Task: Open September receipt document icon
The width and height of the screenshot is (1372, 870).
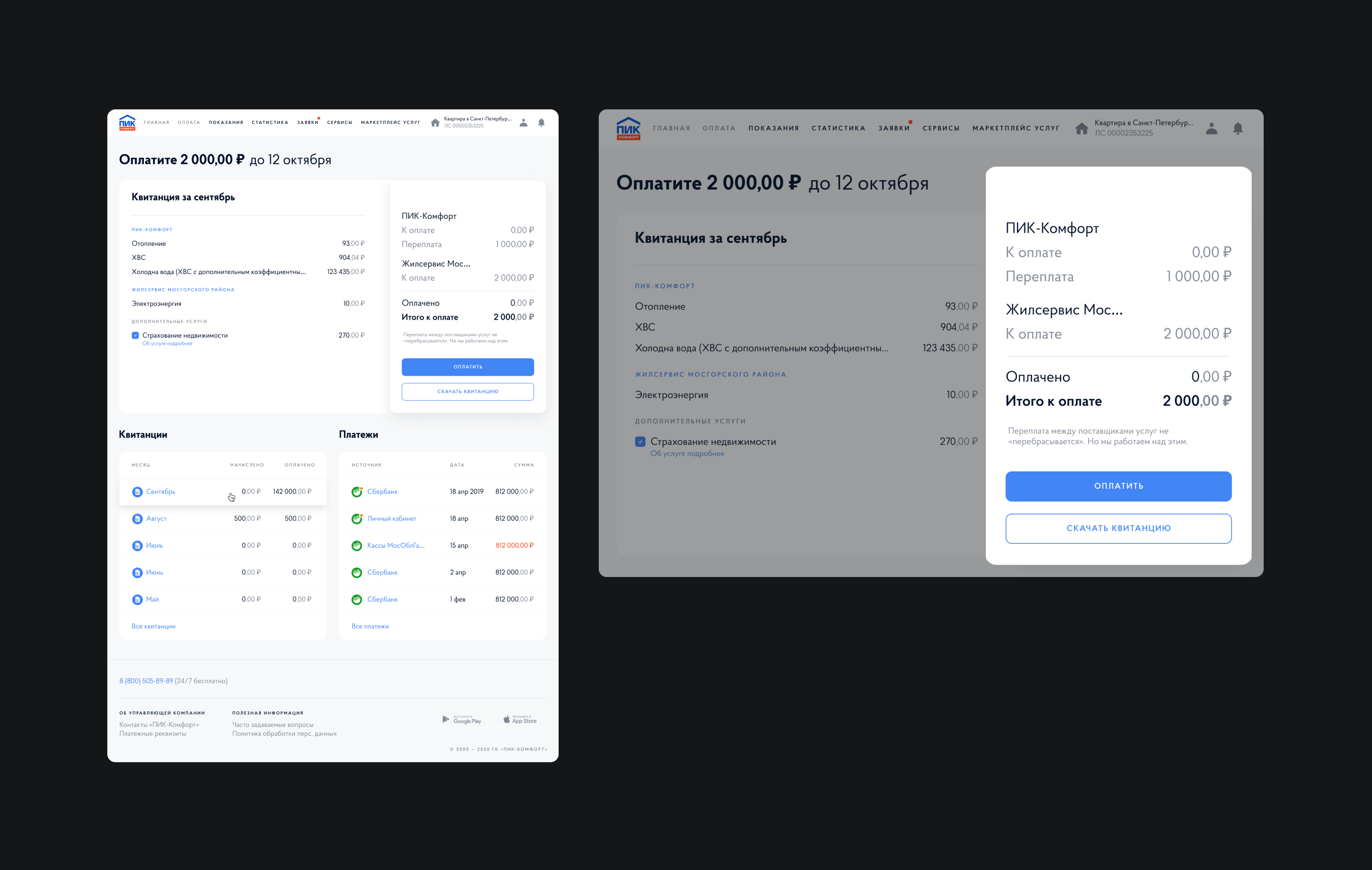Action: [137, 491]
